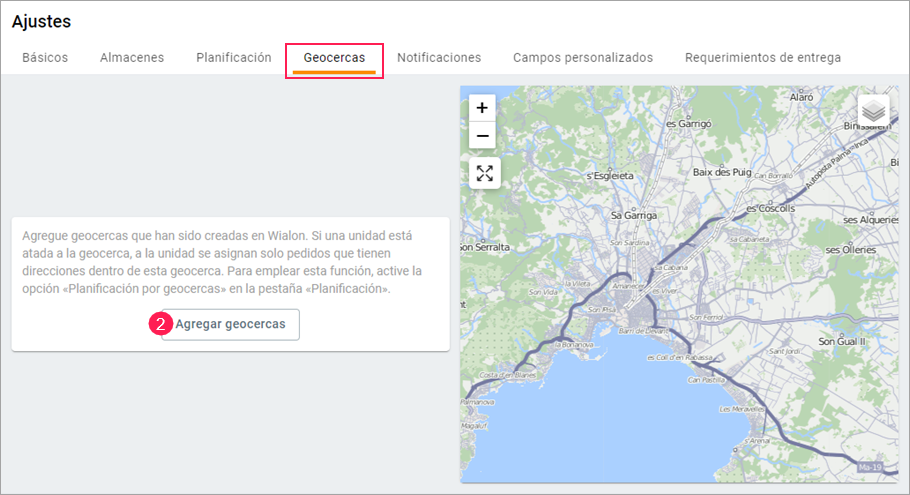Click the Ajustes page heading
Viewport: 910px width, 495px height.
[x=41, y=21]
